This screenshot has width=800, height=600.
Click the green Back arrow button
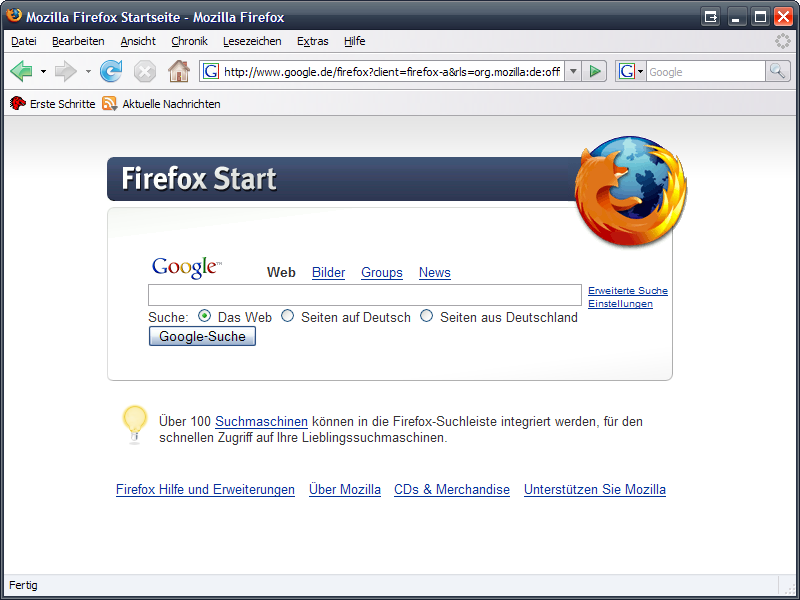click(21, 71)
